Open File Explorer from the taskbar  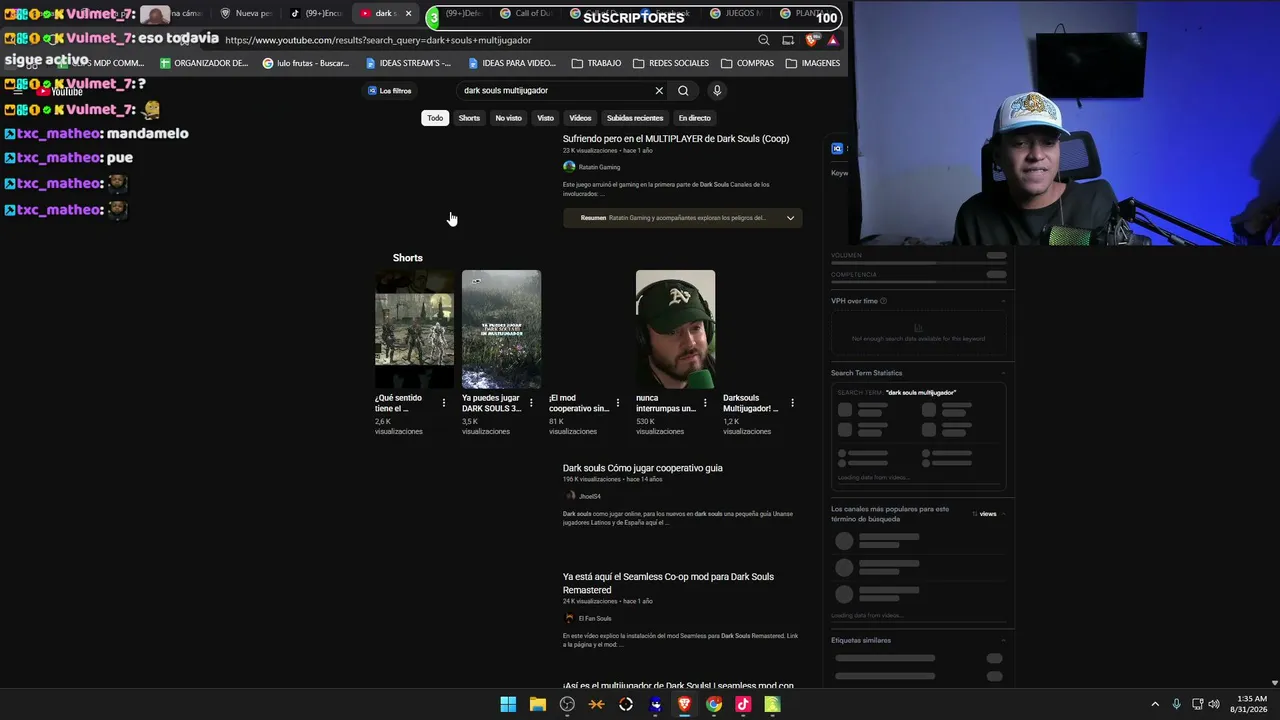tap(537, 704)
